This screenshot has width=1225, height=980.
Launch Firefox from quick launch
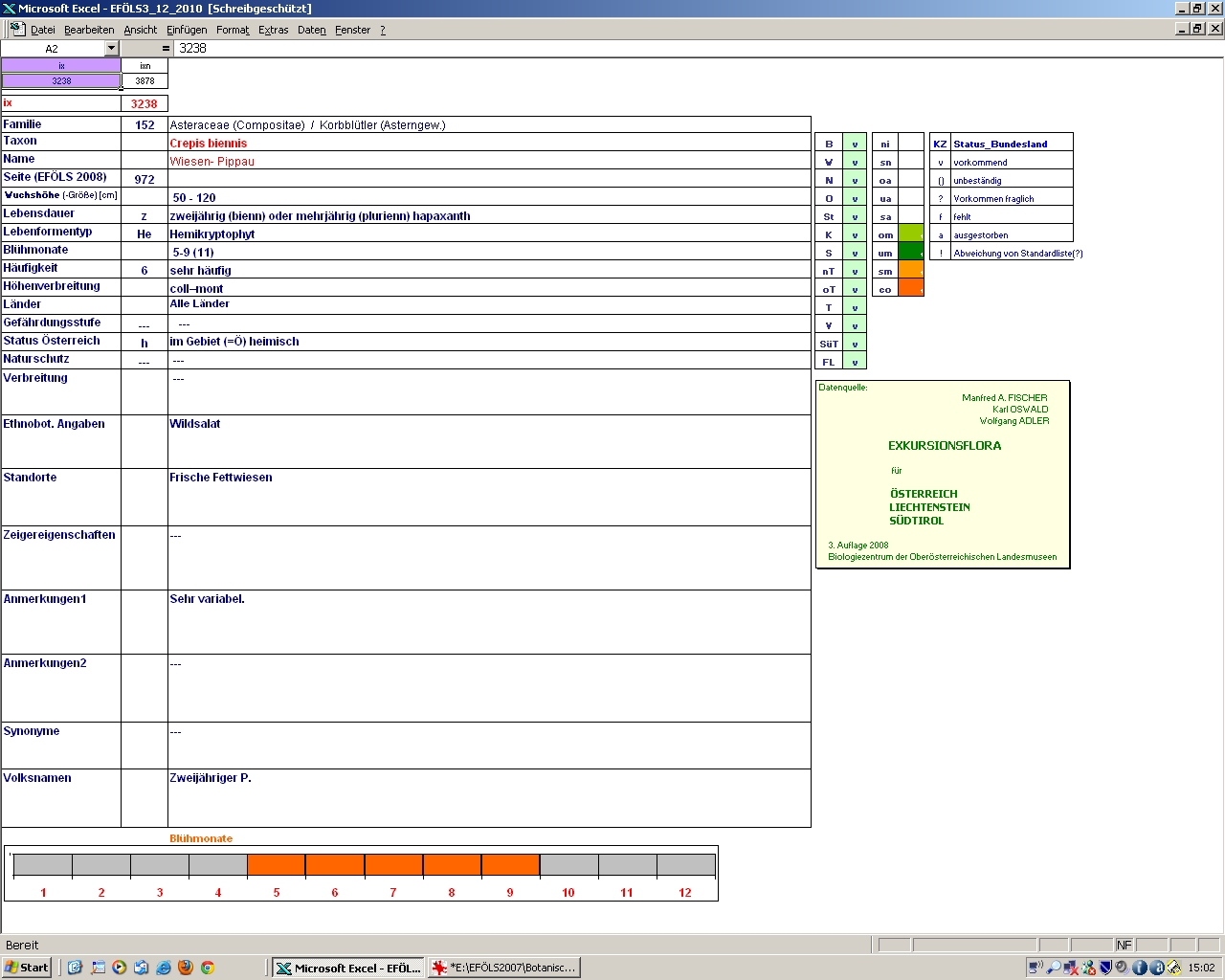coord(185,968)
